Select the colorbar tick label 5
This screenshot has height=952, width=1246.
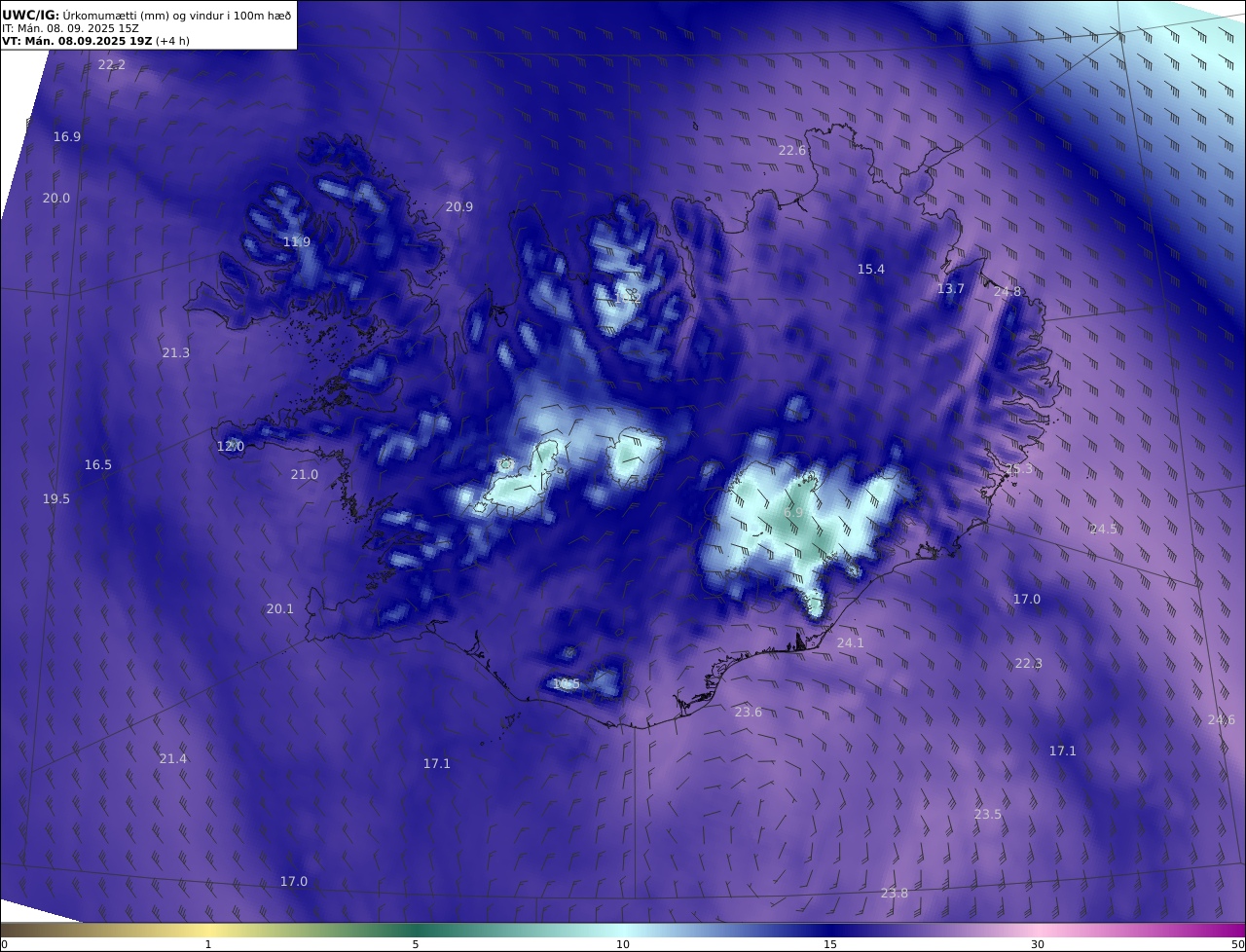tap(416, 945)
